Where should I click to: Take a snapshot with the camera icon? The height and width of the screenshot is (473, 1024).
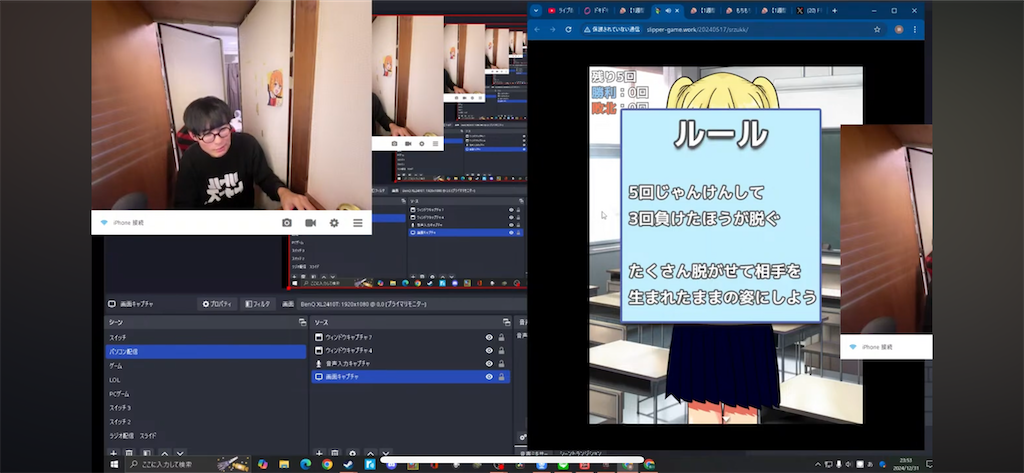pyautogui.click(x=287, y=223)
